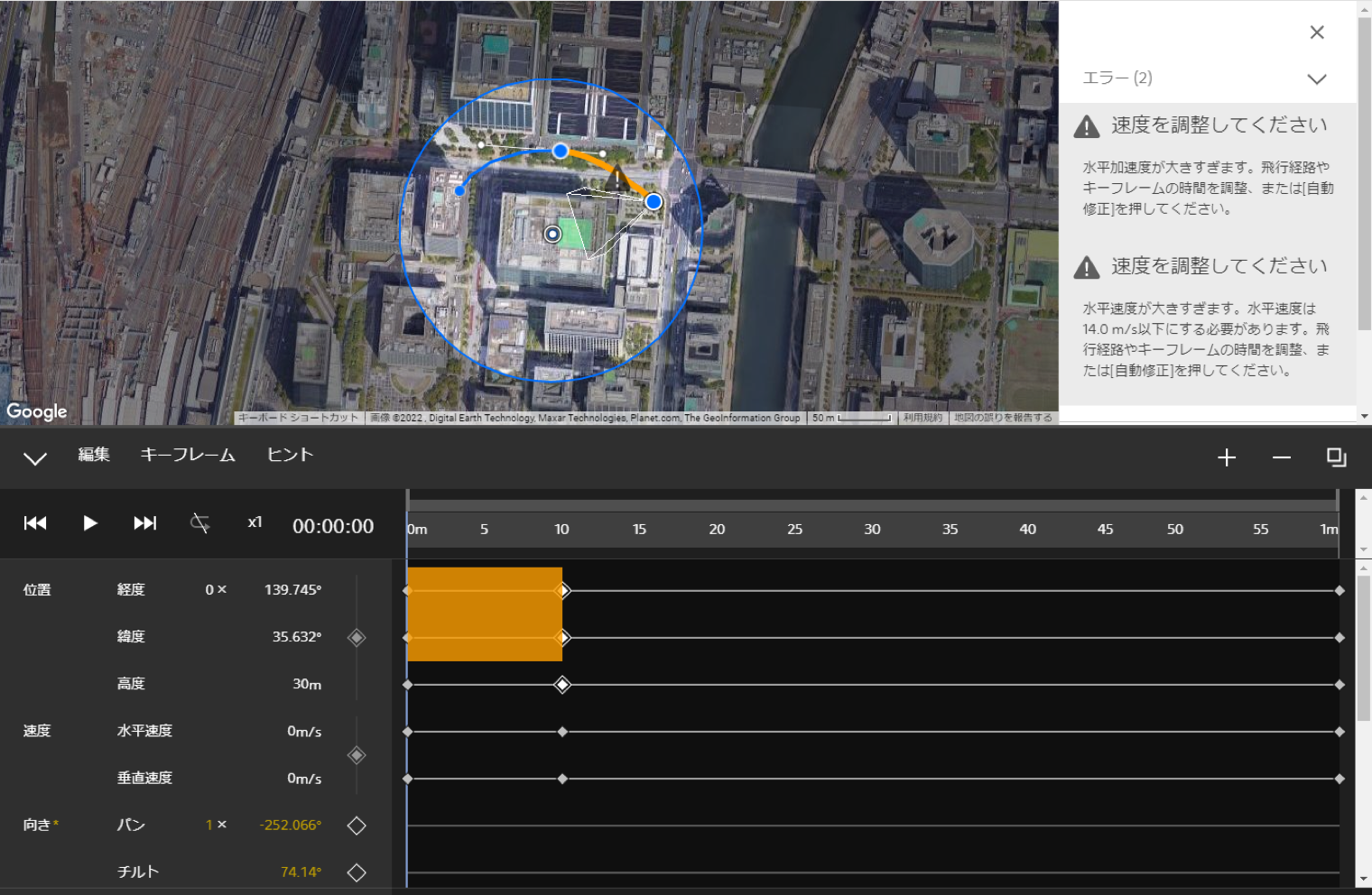Click the timeline zoom range bar
The height and width of the screenshot is (895, 1372).
click(x=873, y=505)
